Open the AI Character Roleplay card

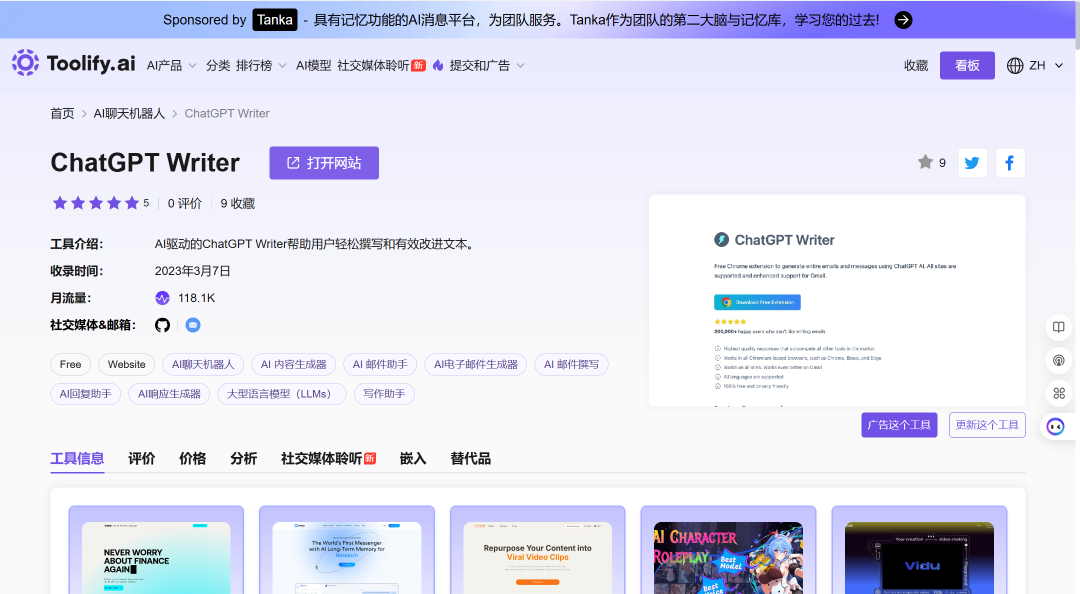click(728, 550)
